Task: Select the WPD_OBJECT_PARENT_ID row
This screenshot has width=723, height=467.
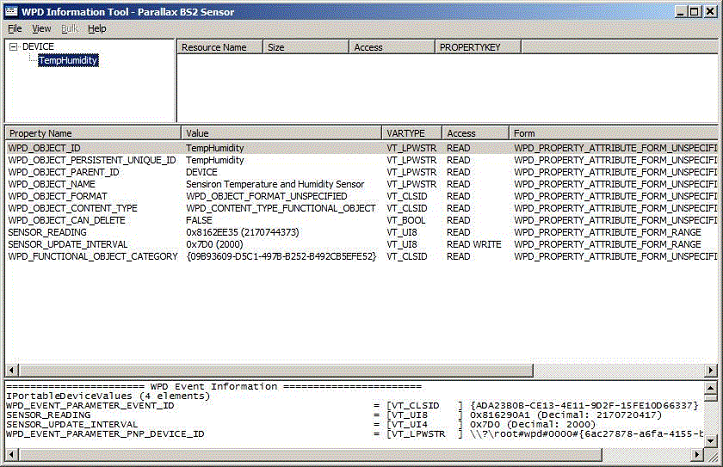Action: pyautogui.click(x=362, y=172)
